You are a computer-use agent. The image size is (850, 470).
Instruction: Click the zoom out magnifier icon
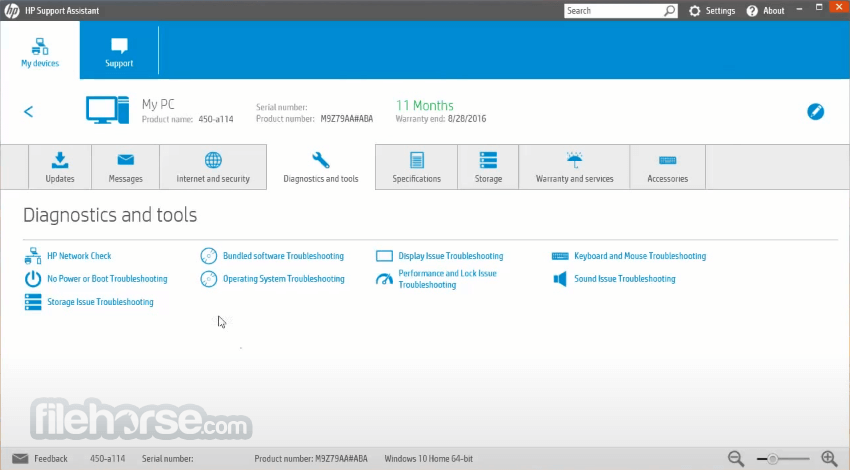(736, 459)
